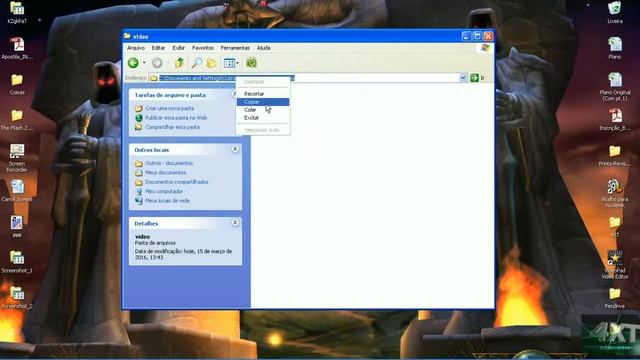Open Meus locais de rede
640x360 pixels.
tap(167, 200)
